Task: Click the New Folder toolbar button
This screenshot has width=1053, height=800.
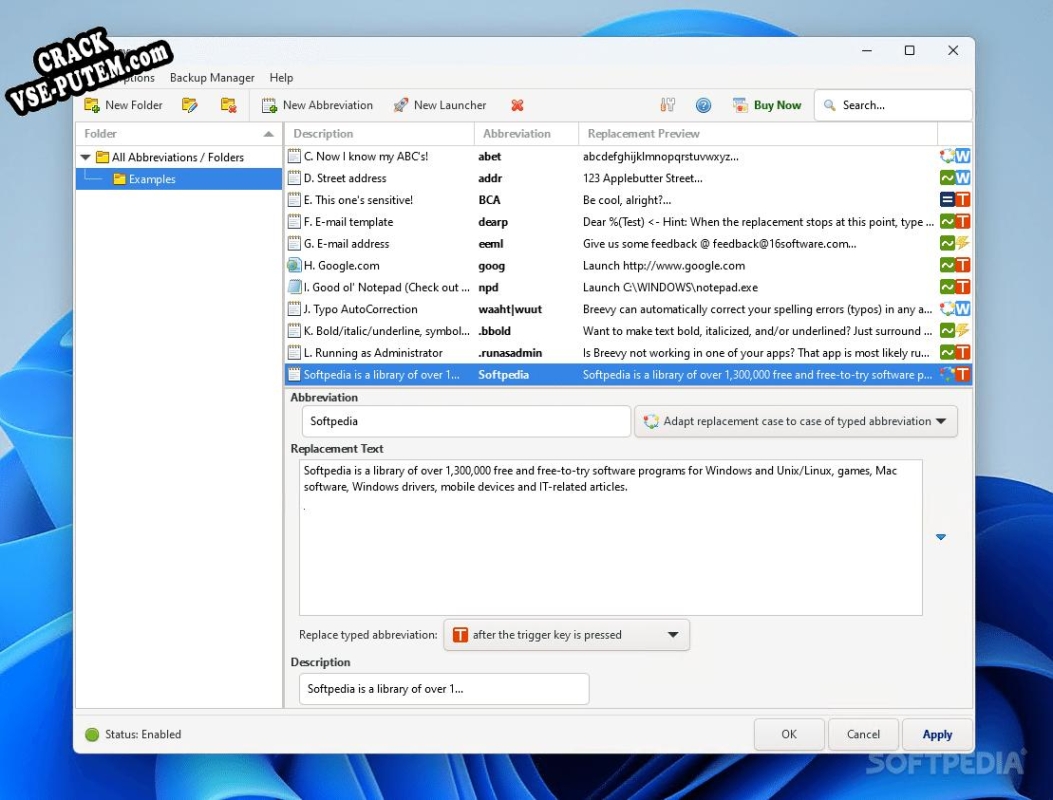Action: click(124, 105)
